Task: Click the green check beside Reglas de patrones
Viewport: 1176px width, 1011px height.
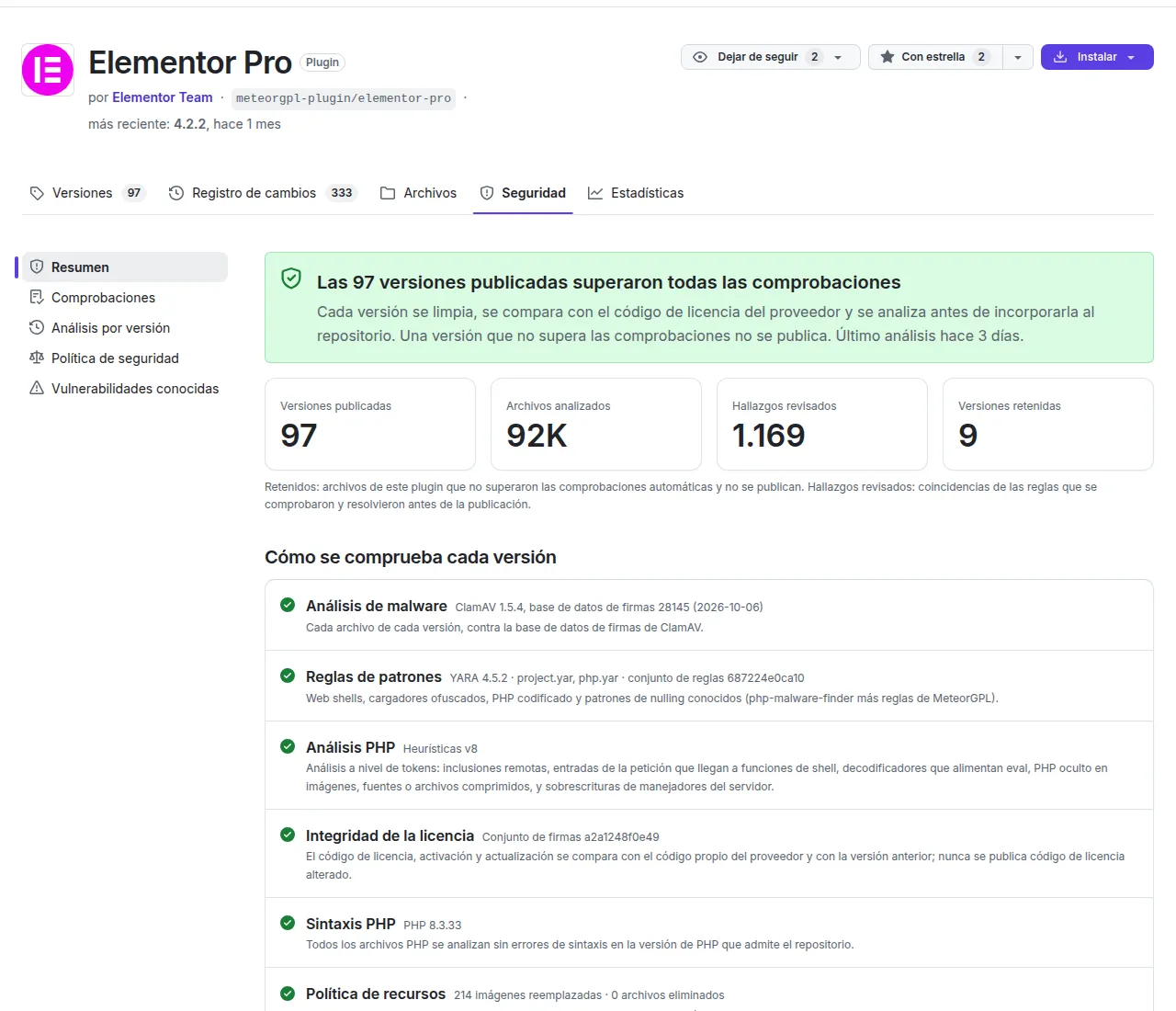Action: 288,676
